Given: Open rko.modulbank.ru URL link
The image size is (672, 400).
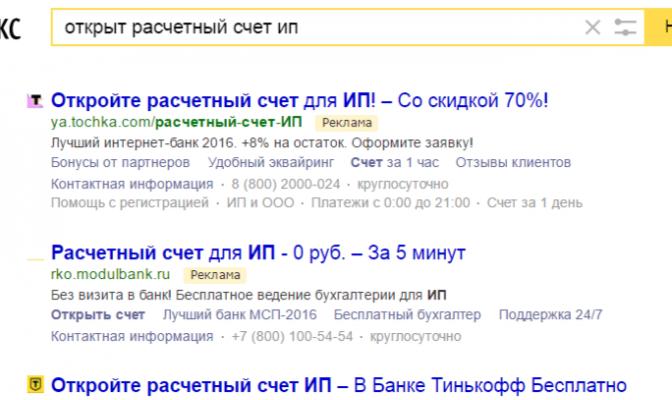Looking at the screenshot, I should coord(111,274).
